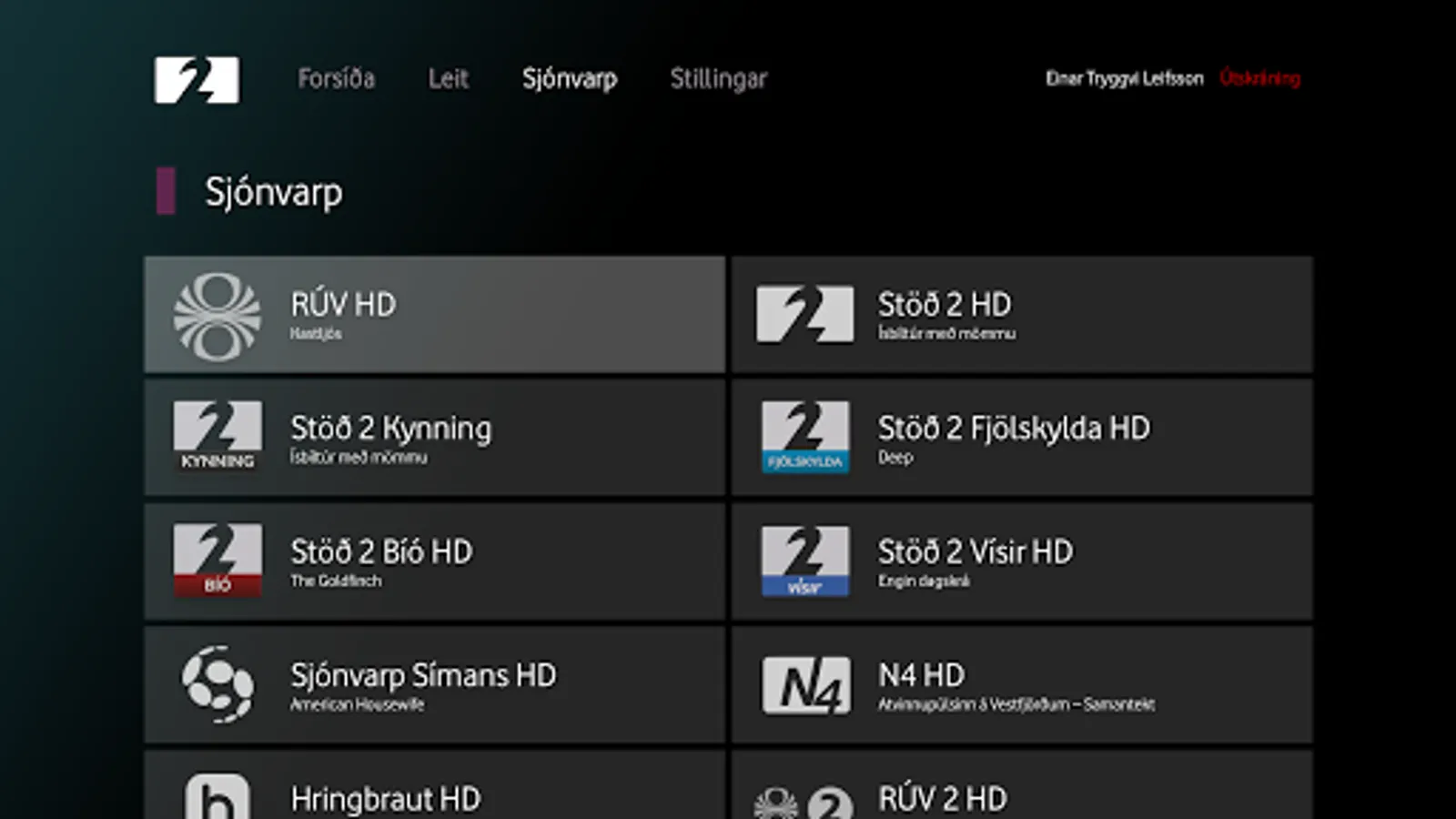
Task: Click the "Deep" programme subtitle
Action: point(895,458)
